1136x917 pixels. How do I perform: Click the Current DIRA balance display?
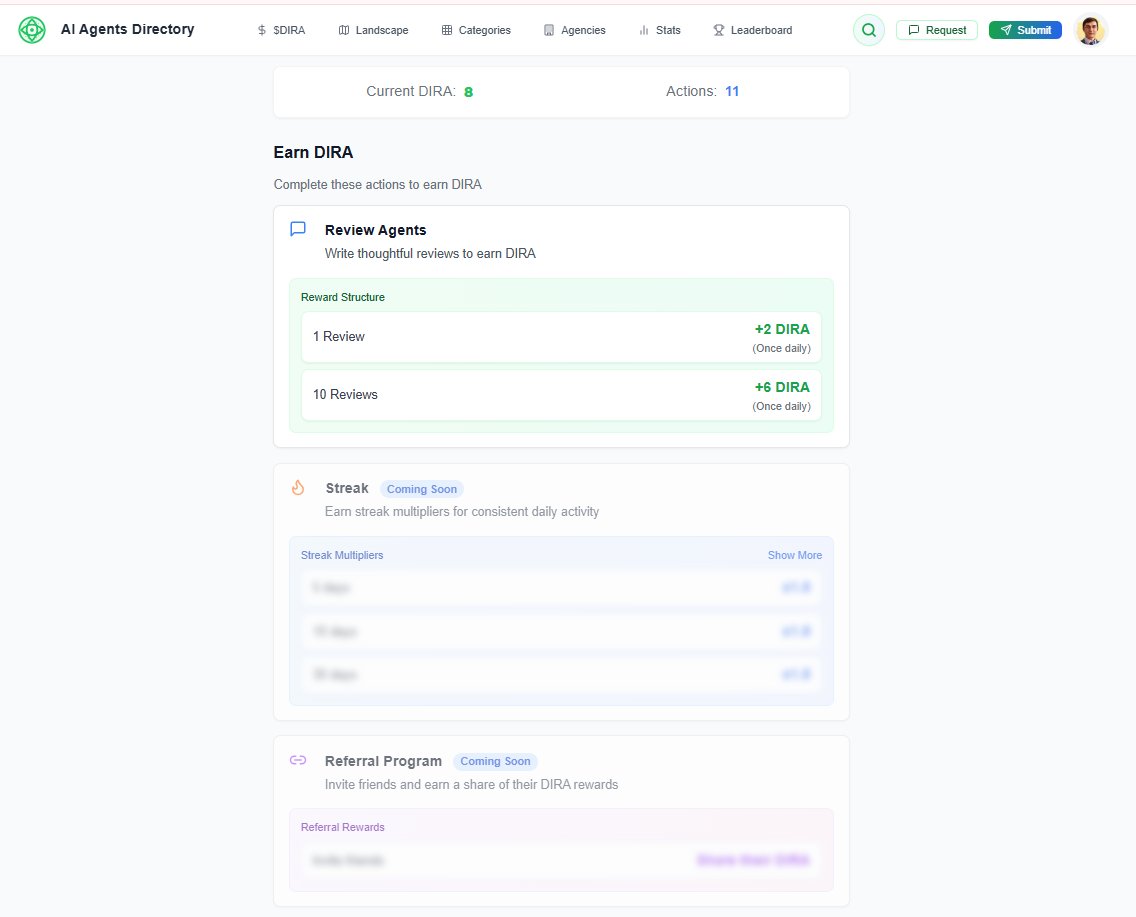click(421, 91)
